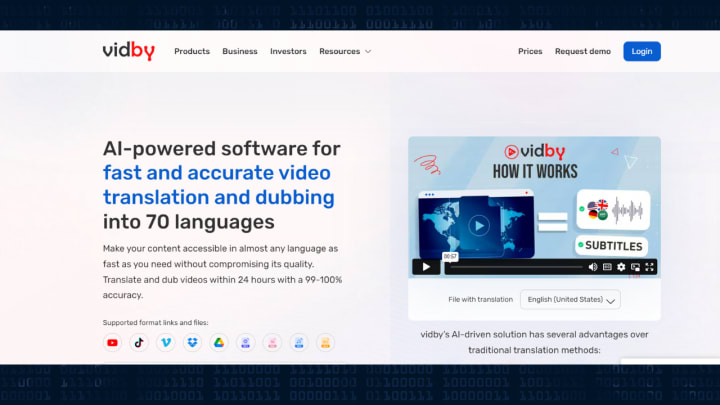Click the vidby logo in the header

point(129,51)
